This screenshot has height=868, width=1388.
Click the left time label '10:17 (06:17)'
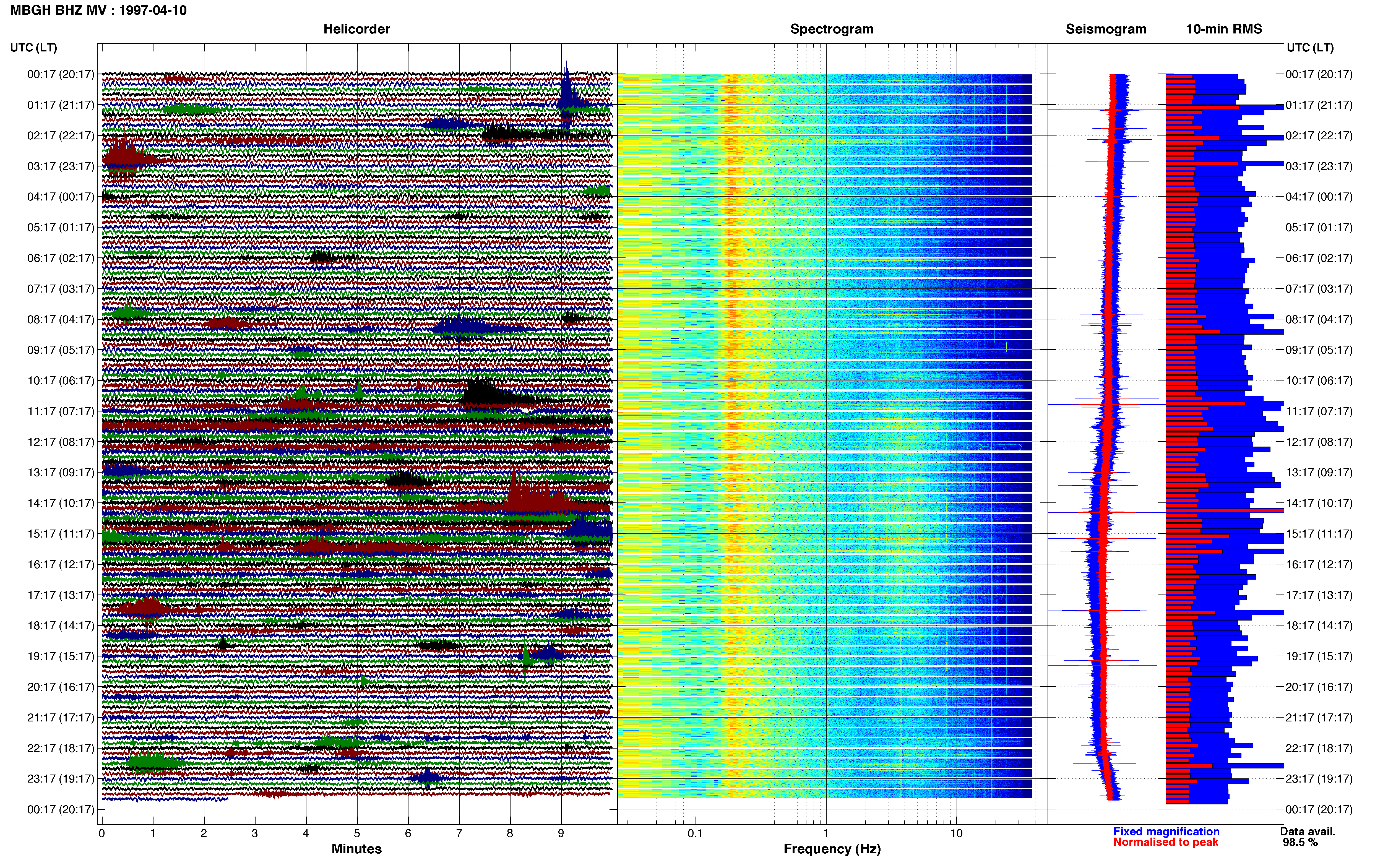[x=61, y=380]
